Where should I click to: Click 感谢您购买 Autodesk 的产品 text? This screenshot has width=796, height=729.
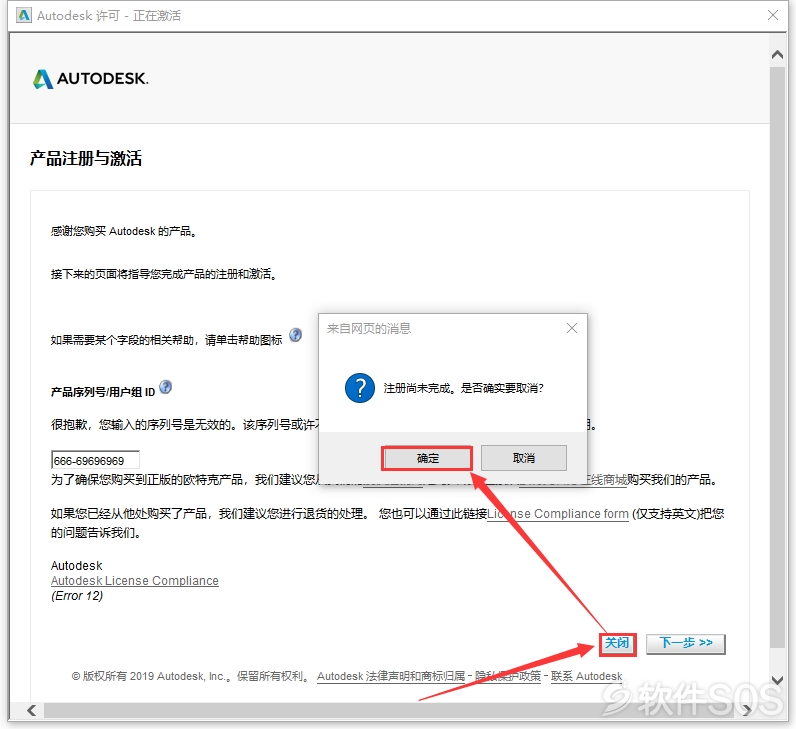pos(123,231)
